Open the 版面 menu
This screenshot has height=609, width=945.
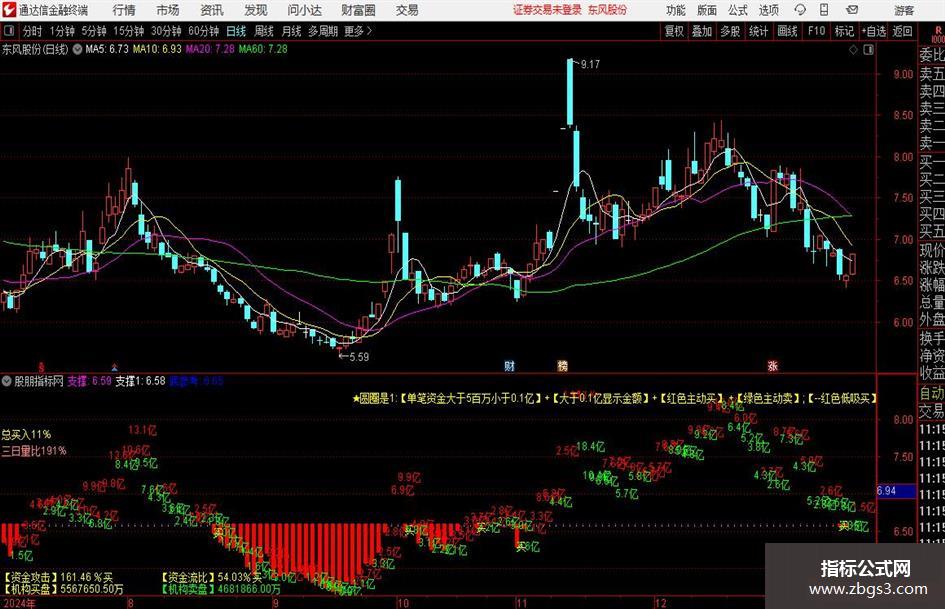[707, 10]
